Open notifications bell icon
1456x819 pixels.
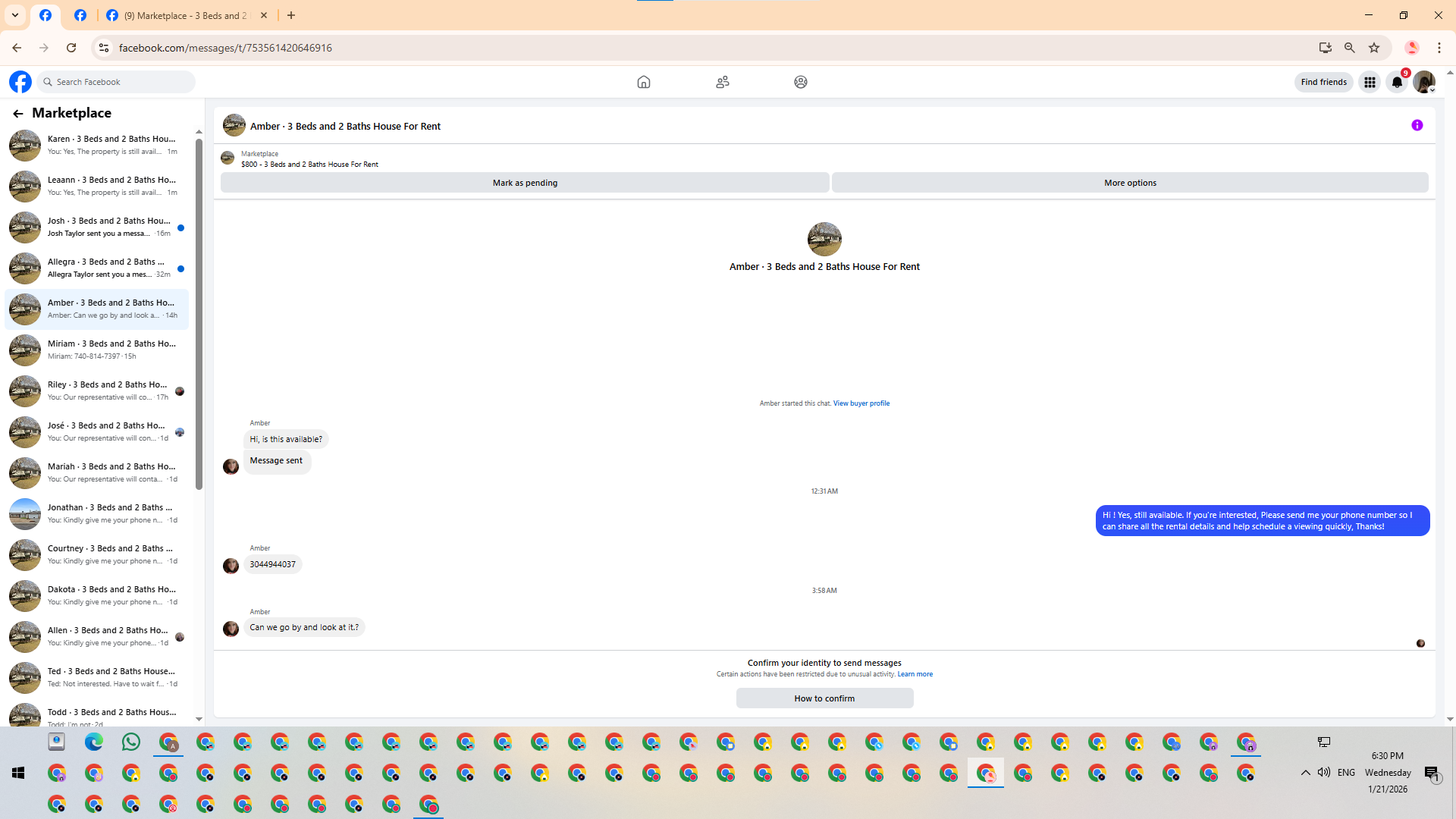coord(1397,82)
